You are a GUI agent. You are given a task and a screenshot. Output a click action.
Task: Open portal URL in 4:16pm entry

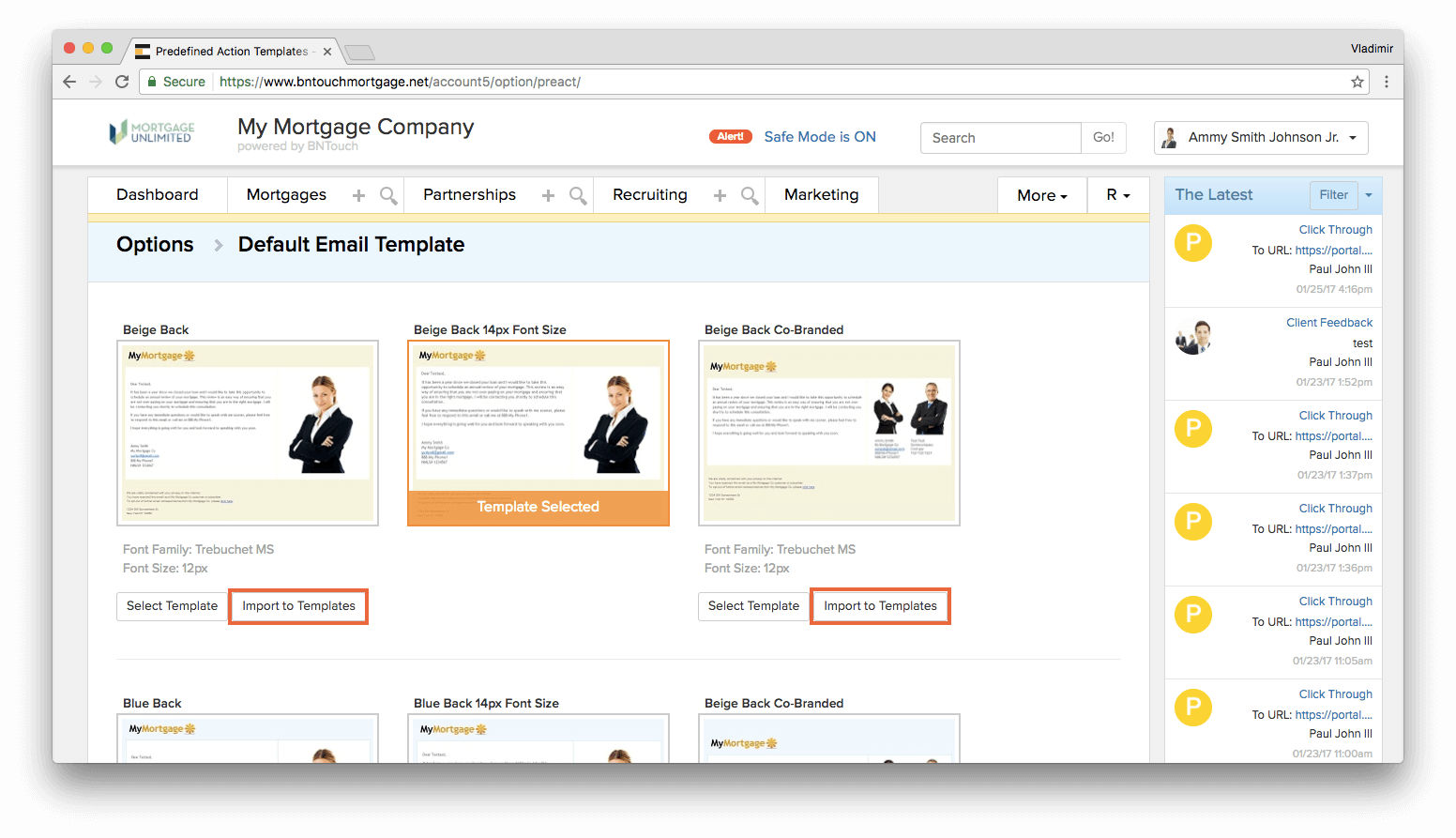click(x=1333, y=251)
